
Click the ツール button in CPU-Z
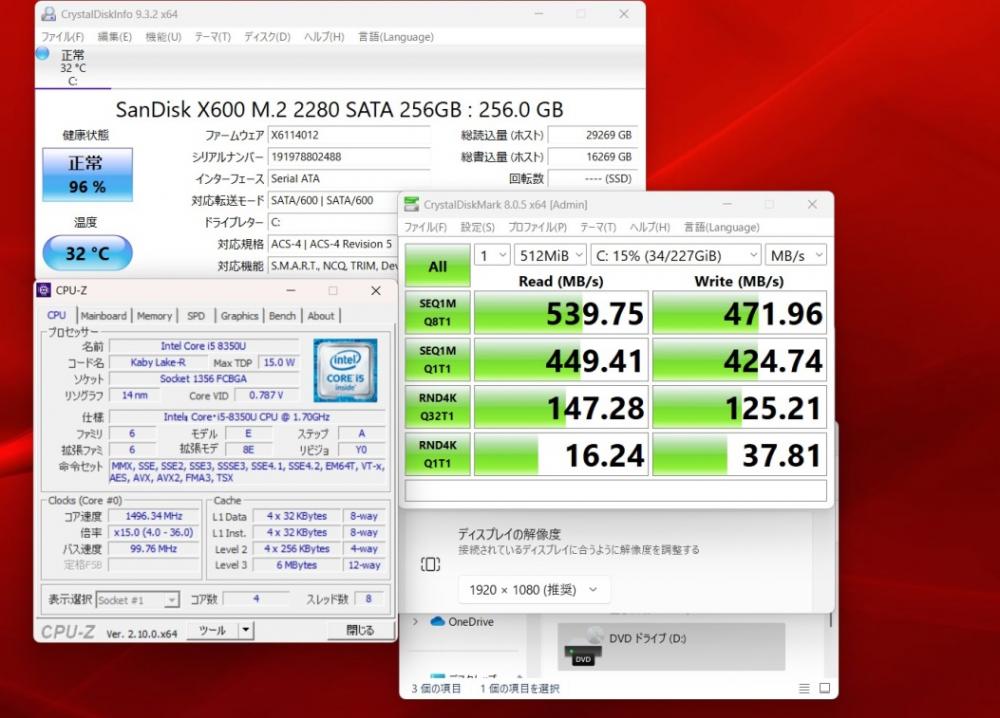tap(213, 631)
